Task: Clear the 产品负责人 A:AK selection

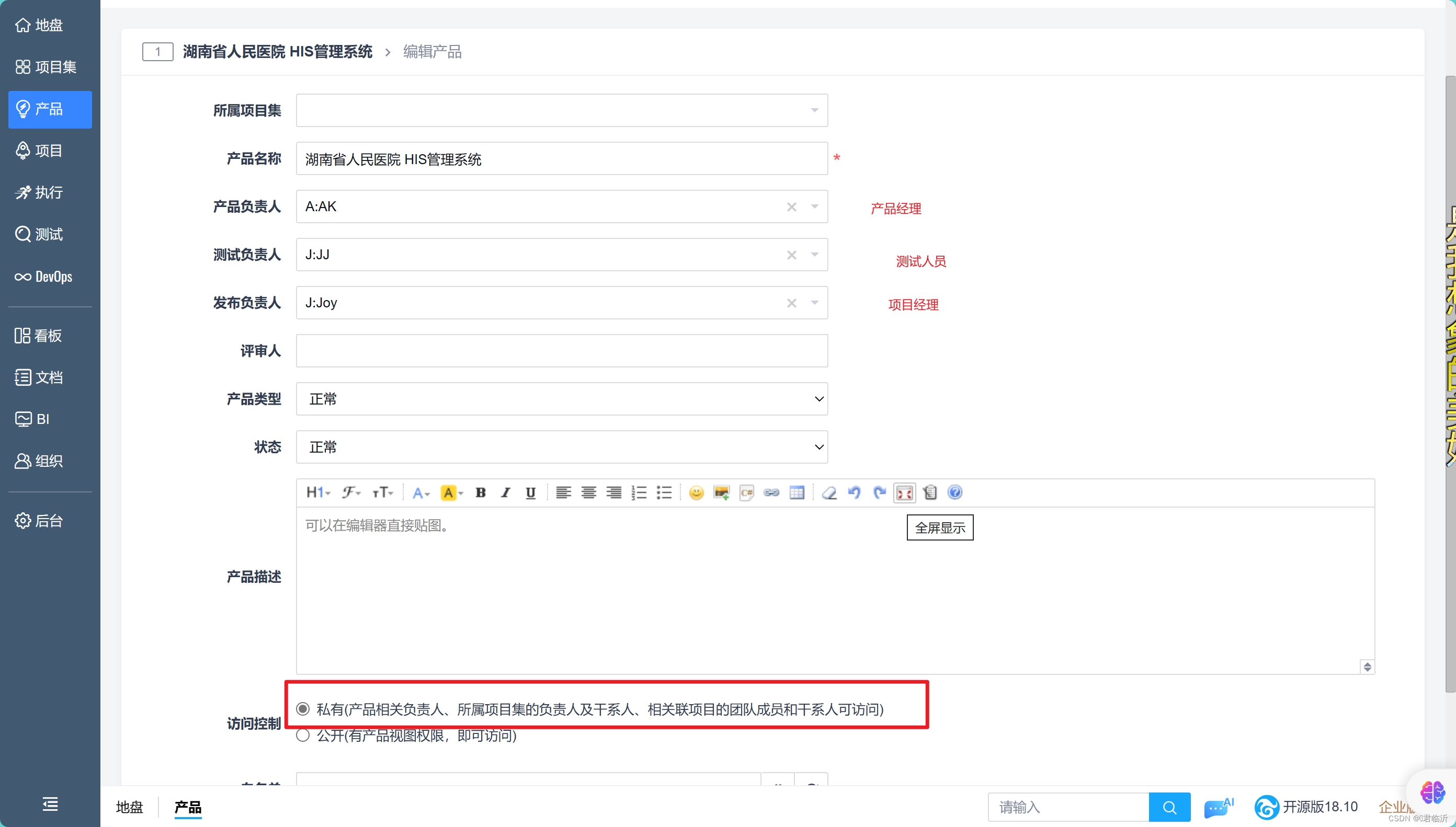Action: tap(791, 207)
